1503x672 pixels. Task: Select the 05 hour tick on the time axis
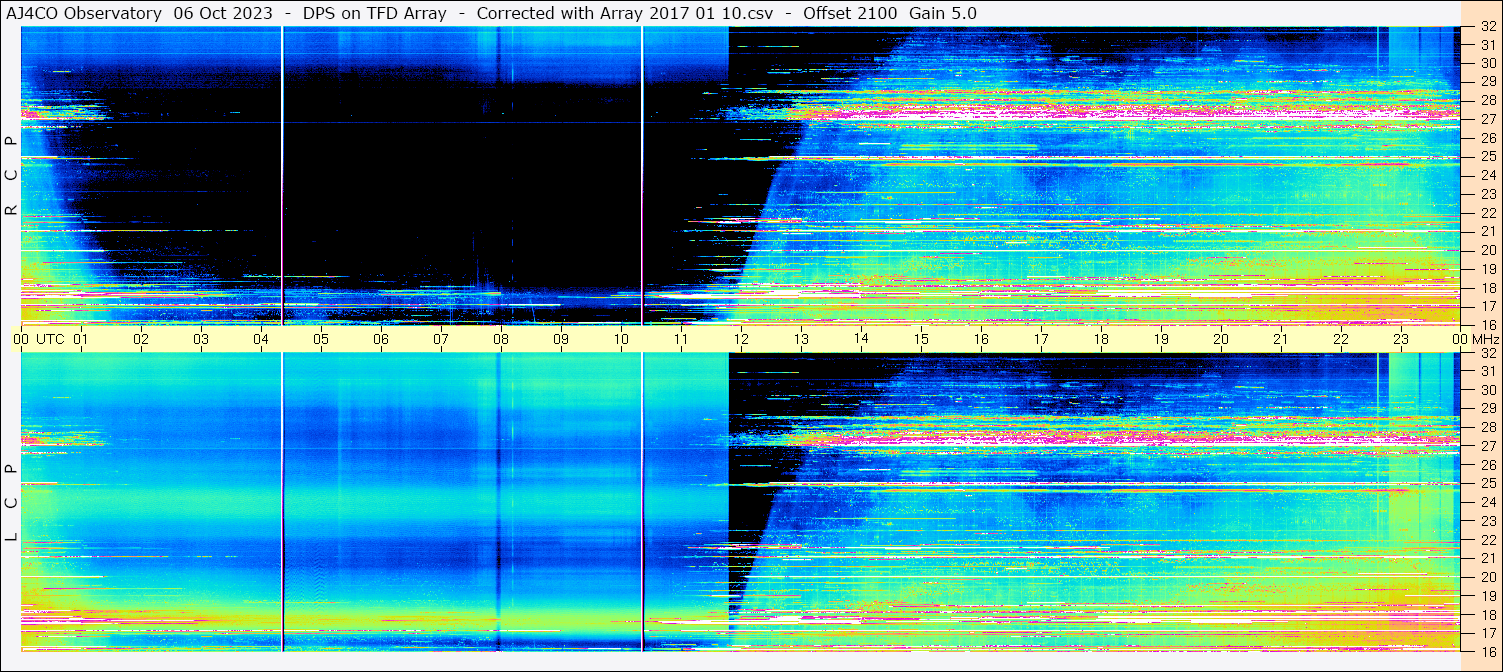click(321, 339)
